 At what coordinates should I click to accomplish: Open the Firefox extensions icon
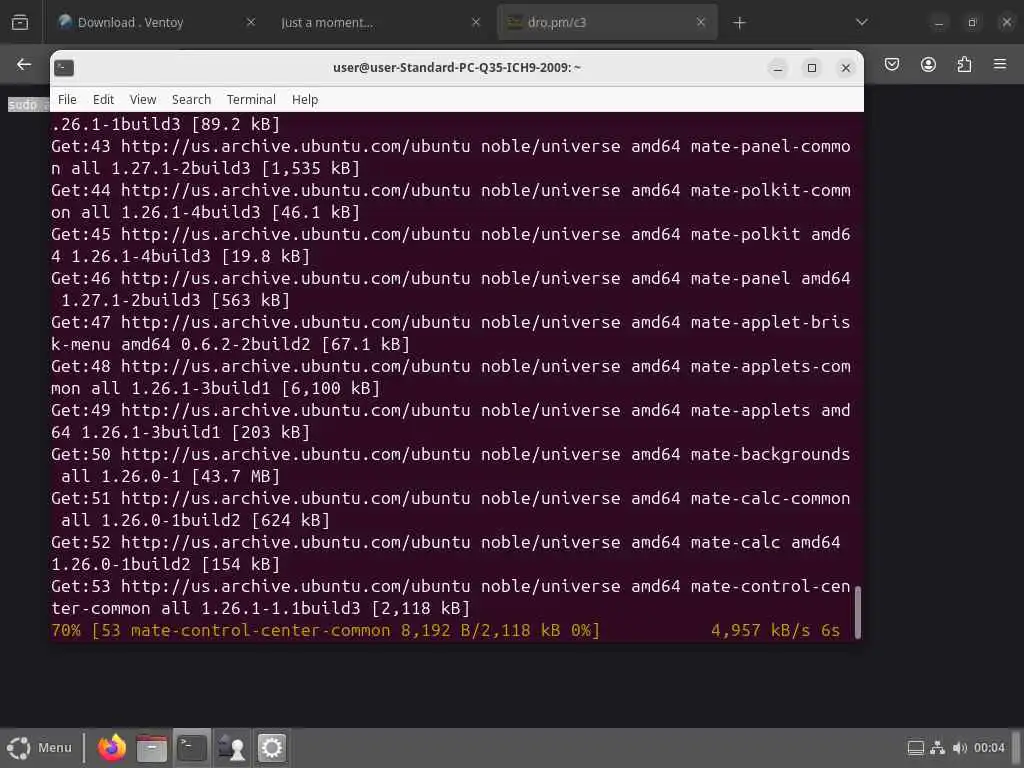click(x=964, y=64)
